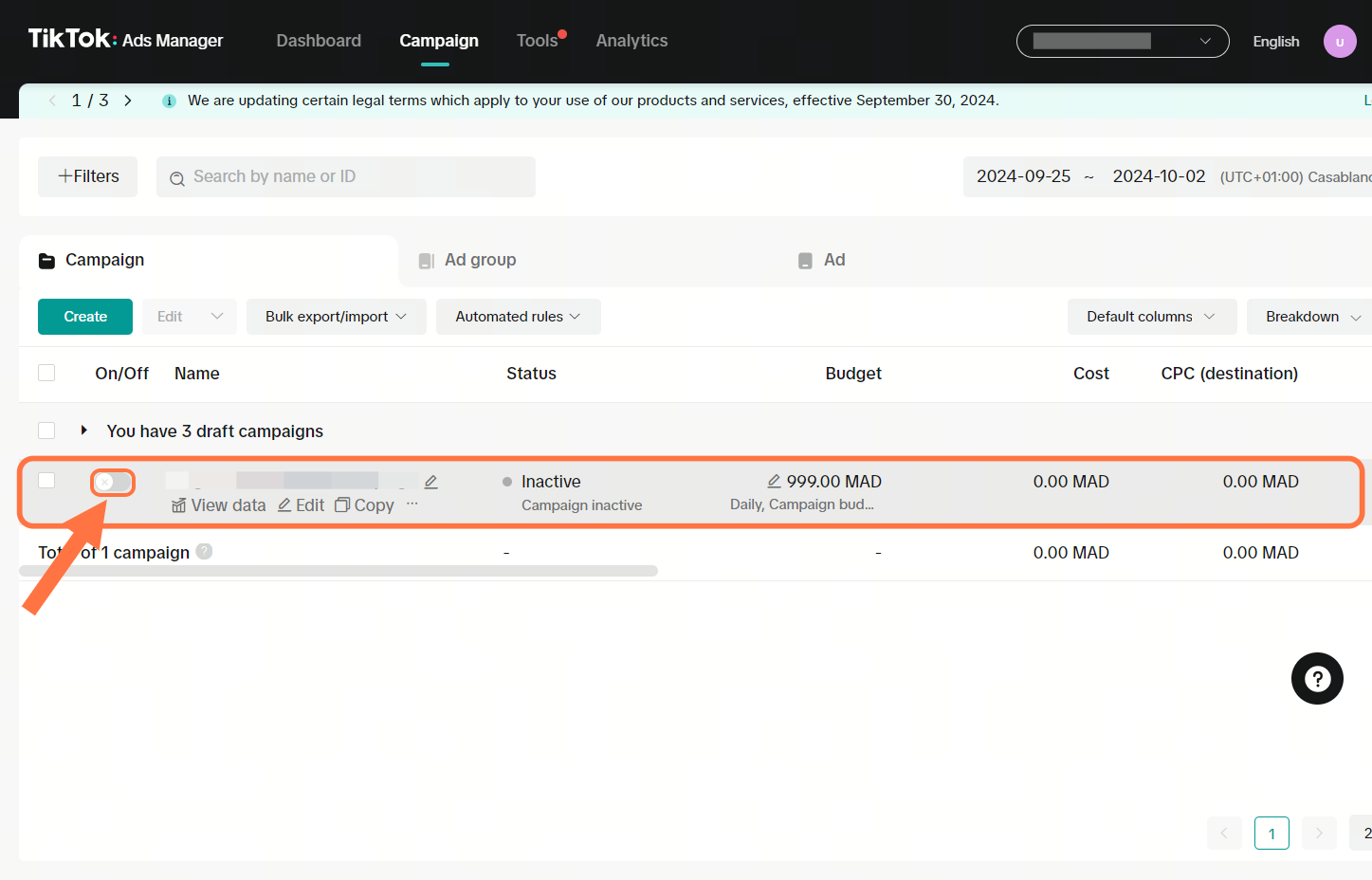Open the Default columns dropdown
This screenshot has height=880, width=1372.
[x=1151, y=317]
